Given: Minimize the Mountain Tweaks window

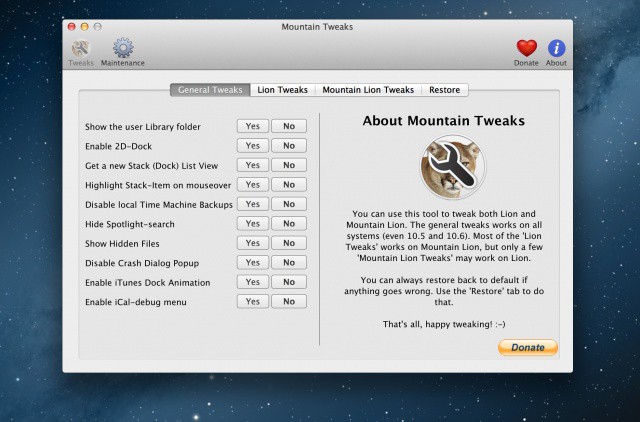Looking at the screenshot, I should tap(84, 27).
